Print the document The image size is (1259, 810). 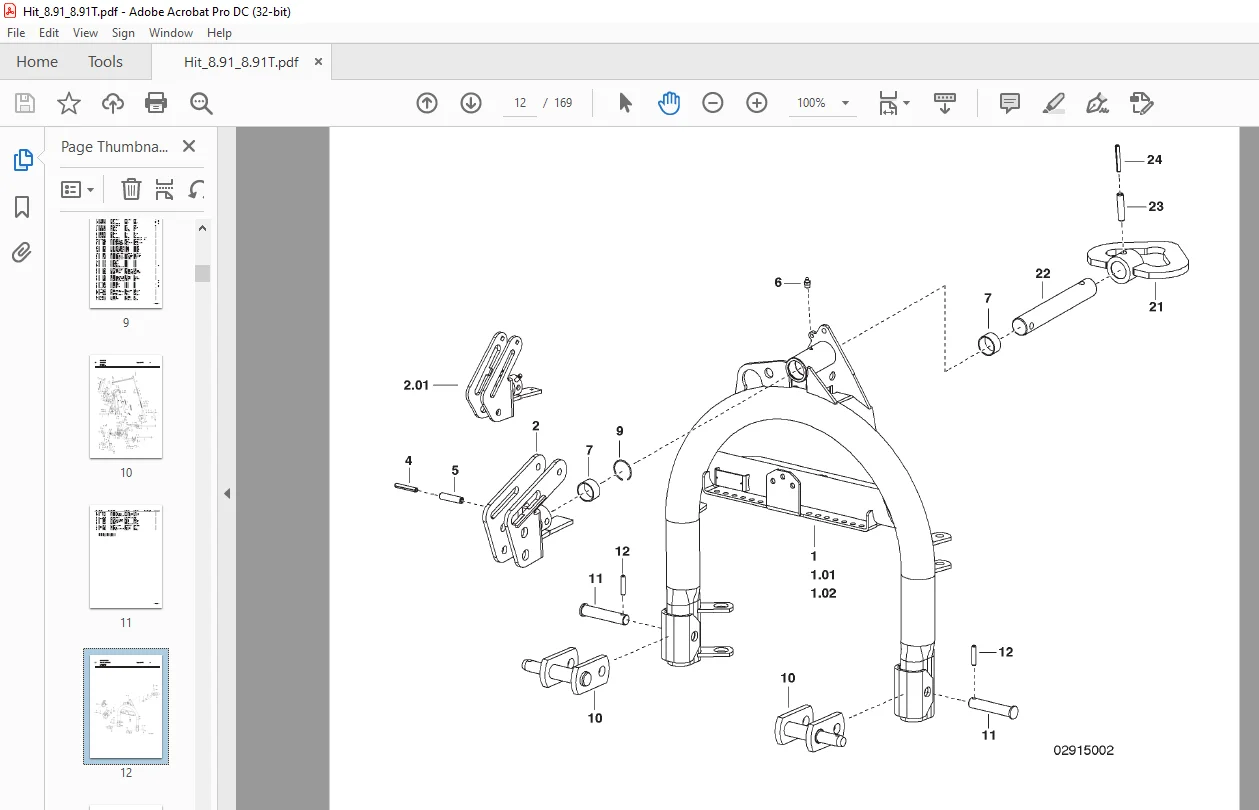tap(156, 103)
